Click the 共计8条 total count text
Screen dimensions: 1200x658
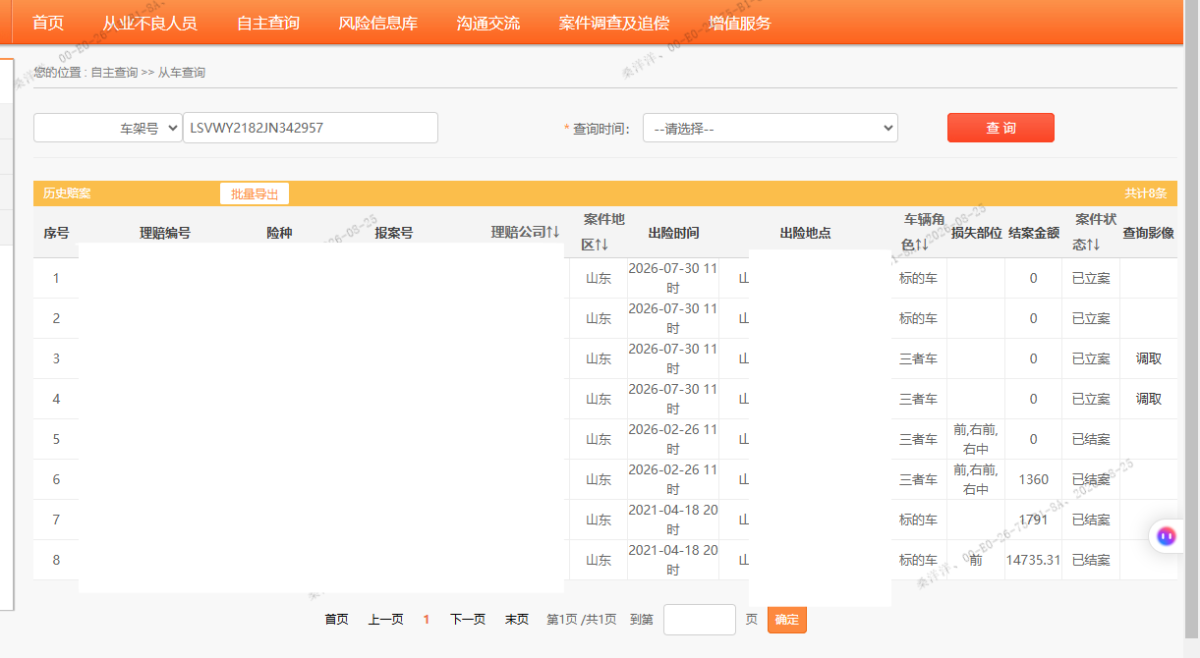click(x=1146, y=194)
